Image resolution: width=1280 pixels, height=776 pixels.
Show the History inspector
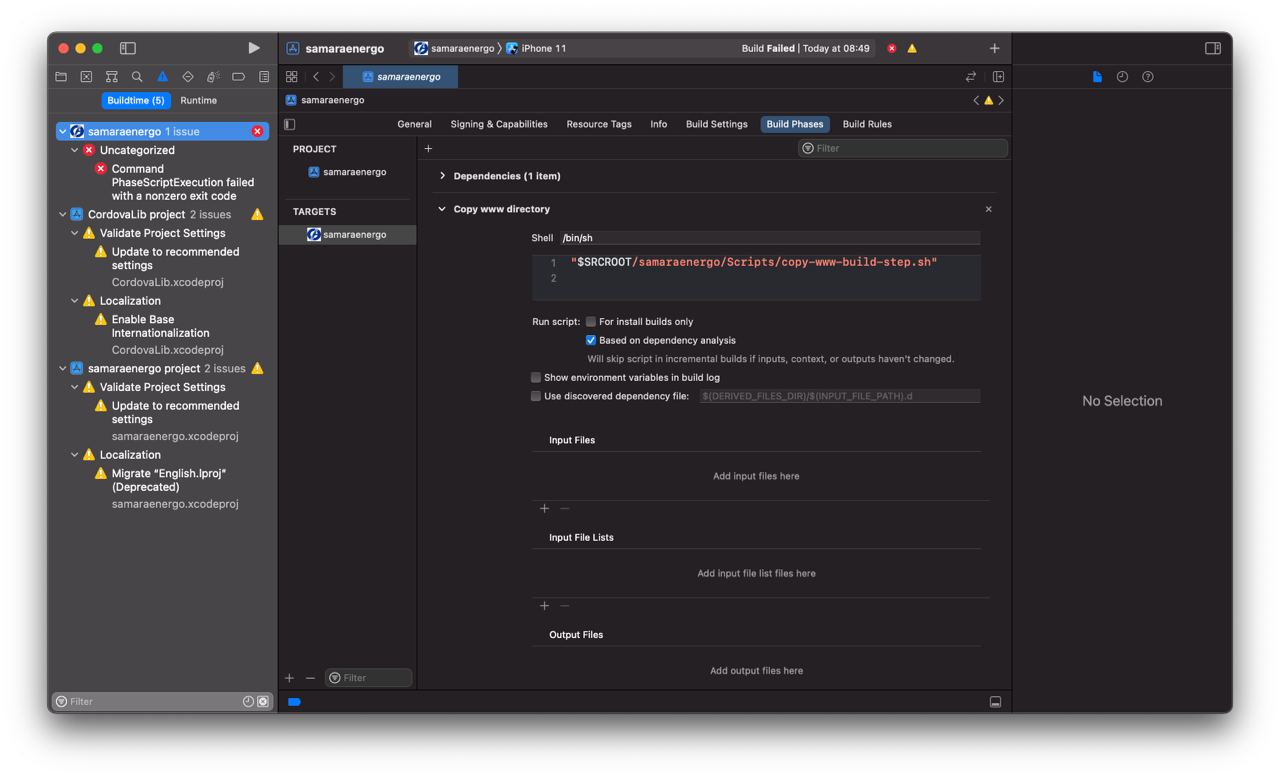(1122, 77)
